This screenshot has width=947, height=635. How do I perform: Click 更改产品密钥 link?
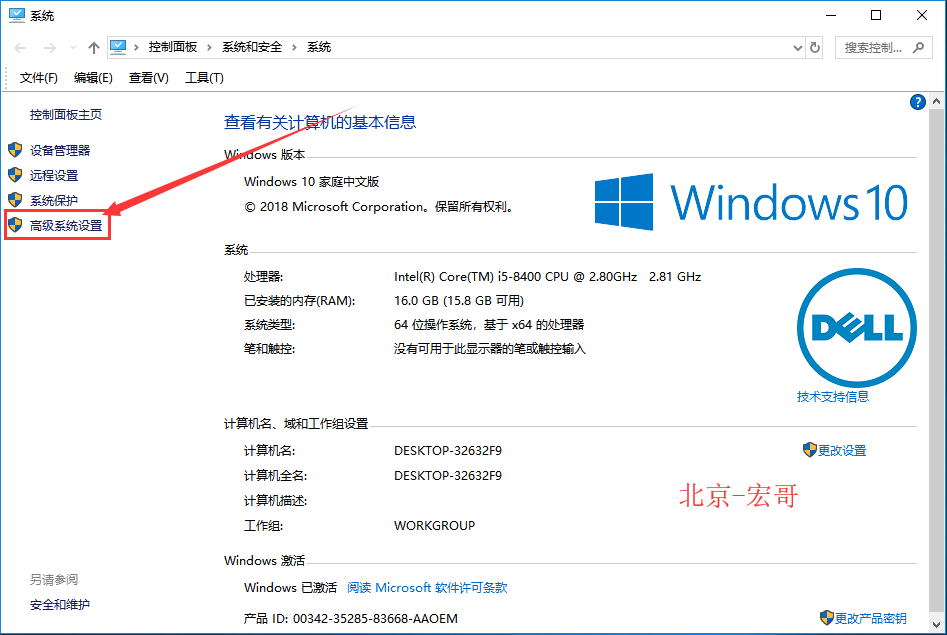870,618
